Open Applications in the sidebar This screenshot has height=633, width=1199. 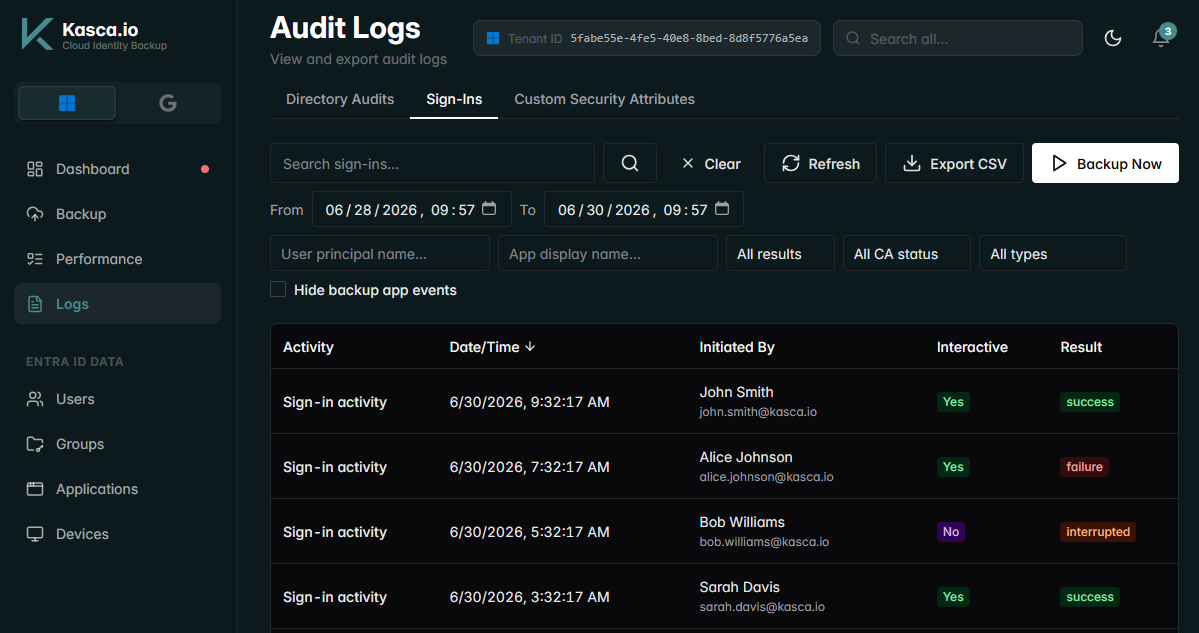click(117, 489)
